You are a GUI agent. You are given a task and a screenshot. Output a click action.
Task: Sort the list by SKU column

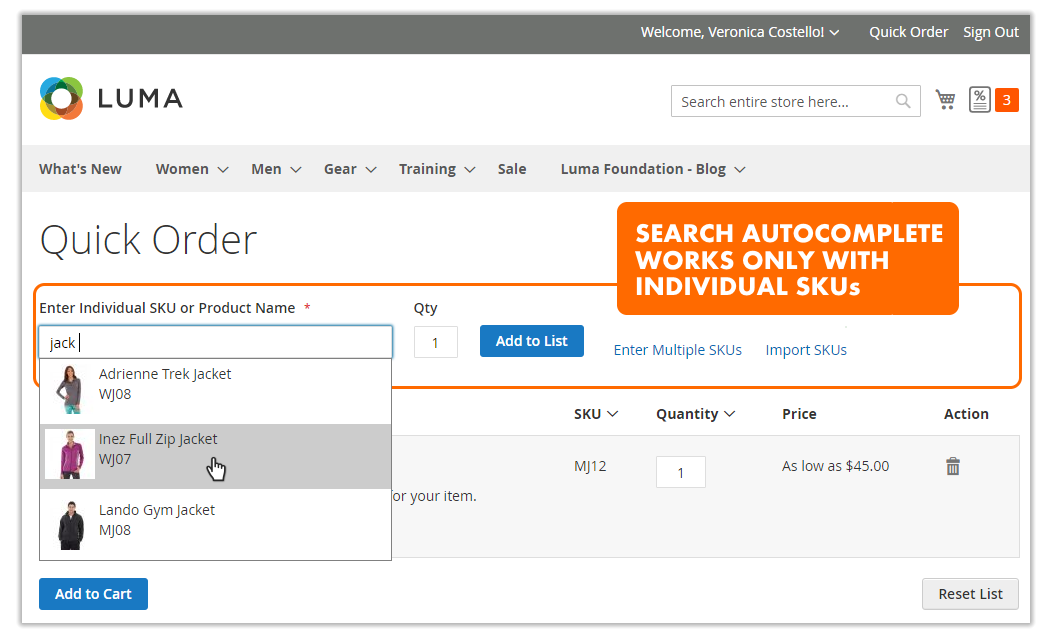596,414
